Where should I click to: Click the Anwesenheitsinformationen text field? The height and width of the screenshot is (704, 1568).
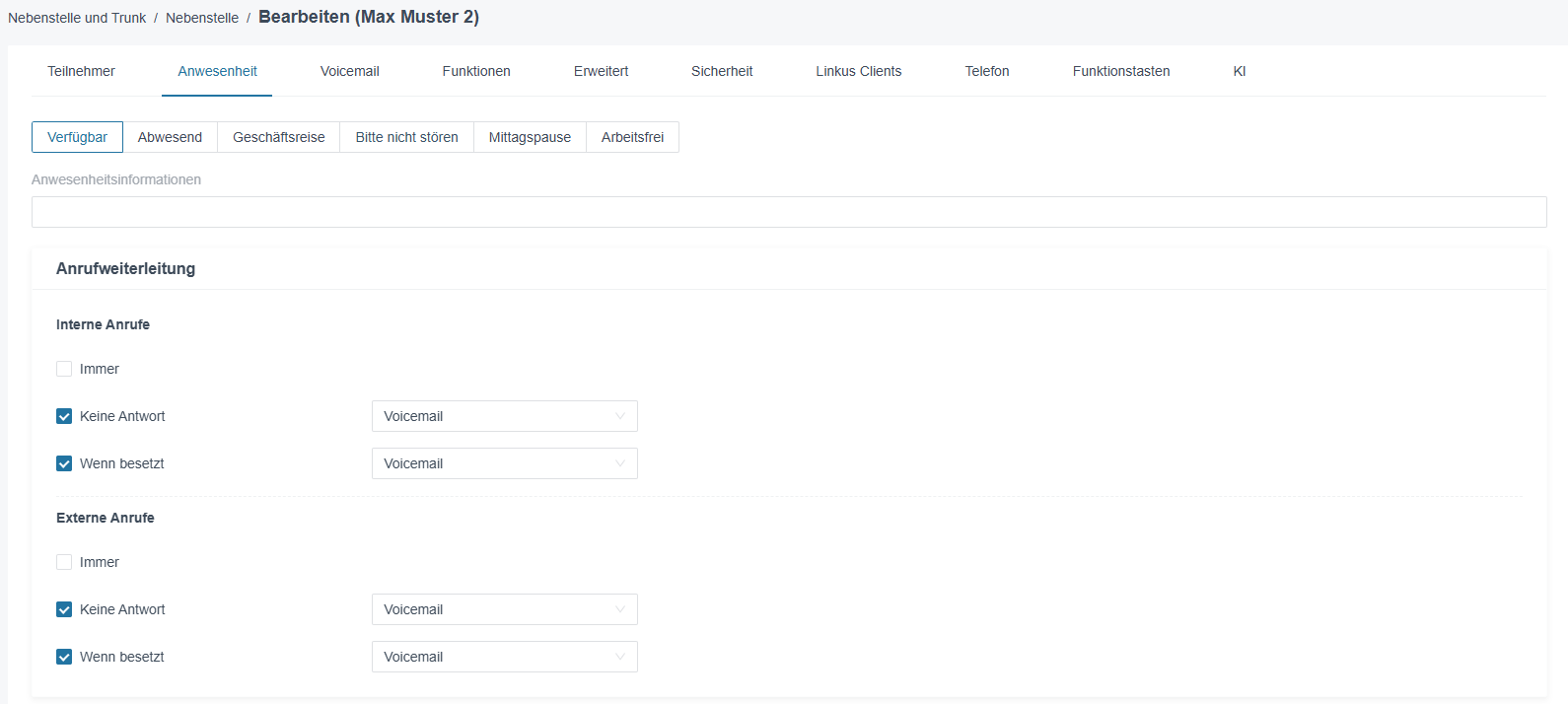(789, 212)
